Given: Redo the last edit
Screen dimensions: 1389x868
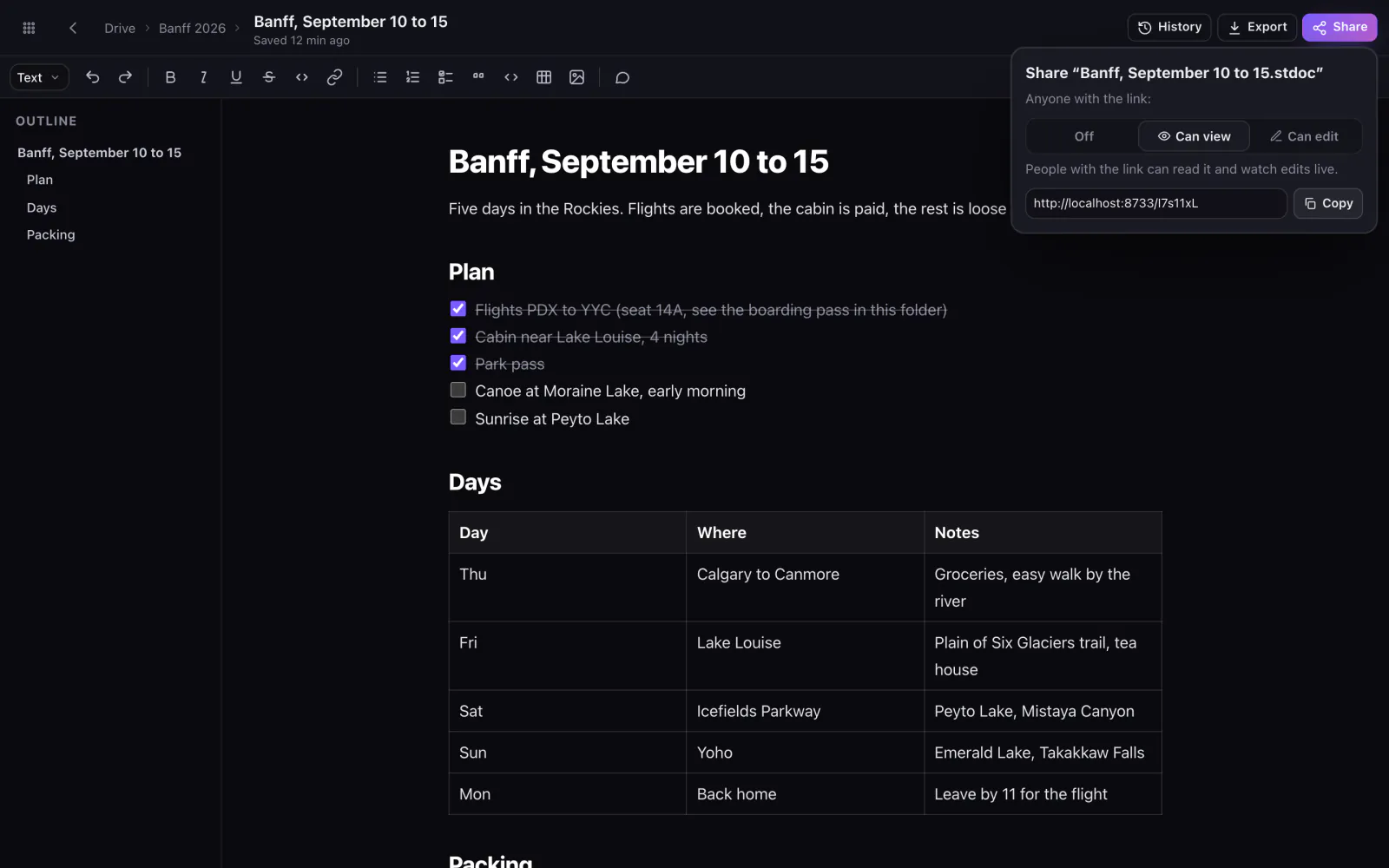Looking at the screenshot, I should click(x=125, y=77).
